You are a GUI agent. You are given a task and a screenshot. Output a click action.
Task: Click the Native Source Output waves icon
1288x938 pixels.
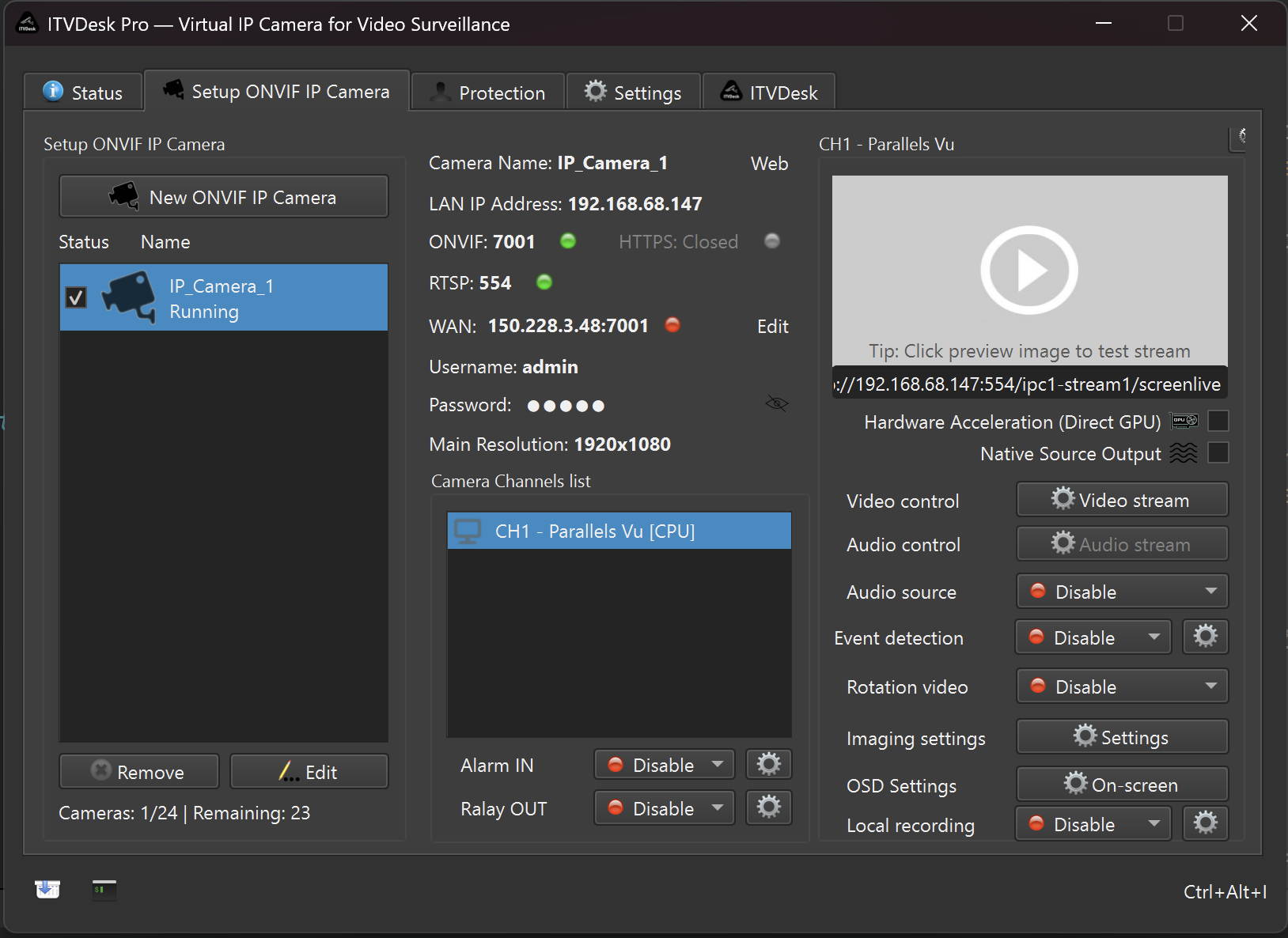pyautogui.click(x=1184, y=453)
